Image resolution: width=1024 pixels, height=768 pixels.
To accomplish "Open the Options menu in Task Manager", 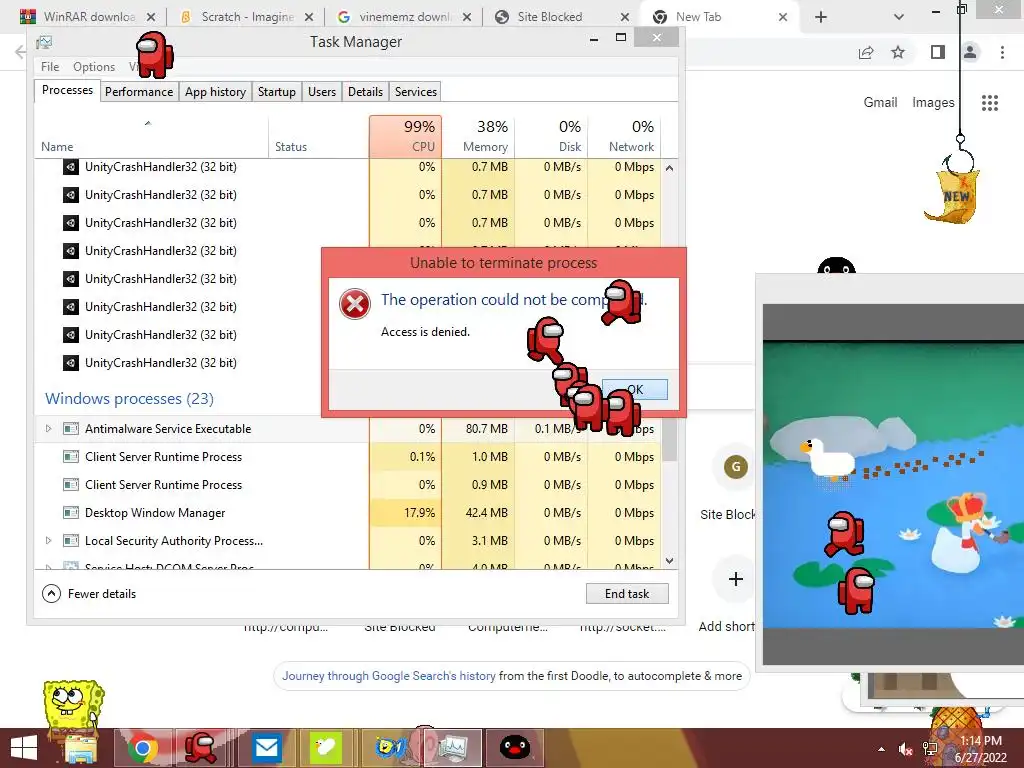I will 94,67.
